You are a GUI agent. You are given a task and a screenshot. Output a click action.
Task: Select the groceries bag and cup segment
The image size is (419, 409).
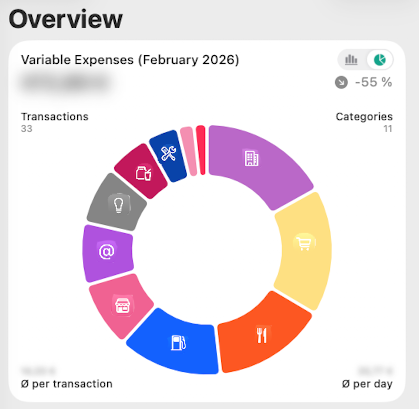(143, 173)
